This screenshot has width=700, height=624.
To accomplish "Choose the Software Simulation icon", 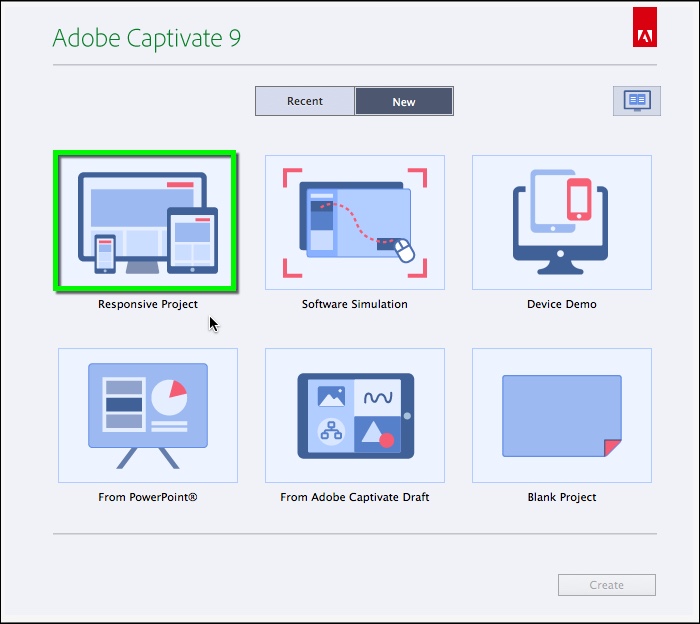I will (354, 222).
